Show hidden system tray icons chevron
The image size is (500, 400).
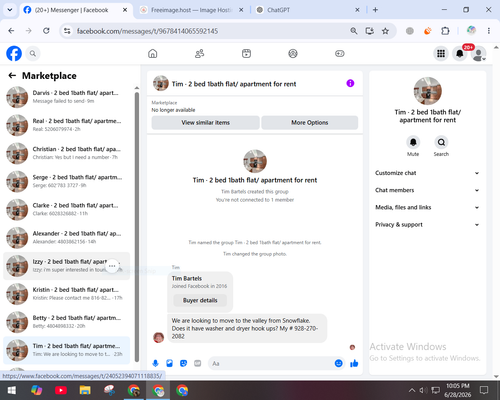click(412, 390)
